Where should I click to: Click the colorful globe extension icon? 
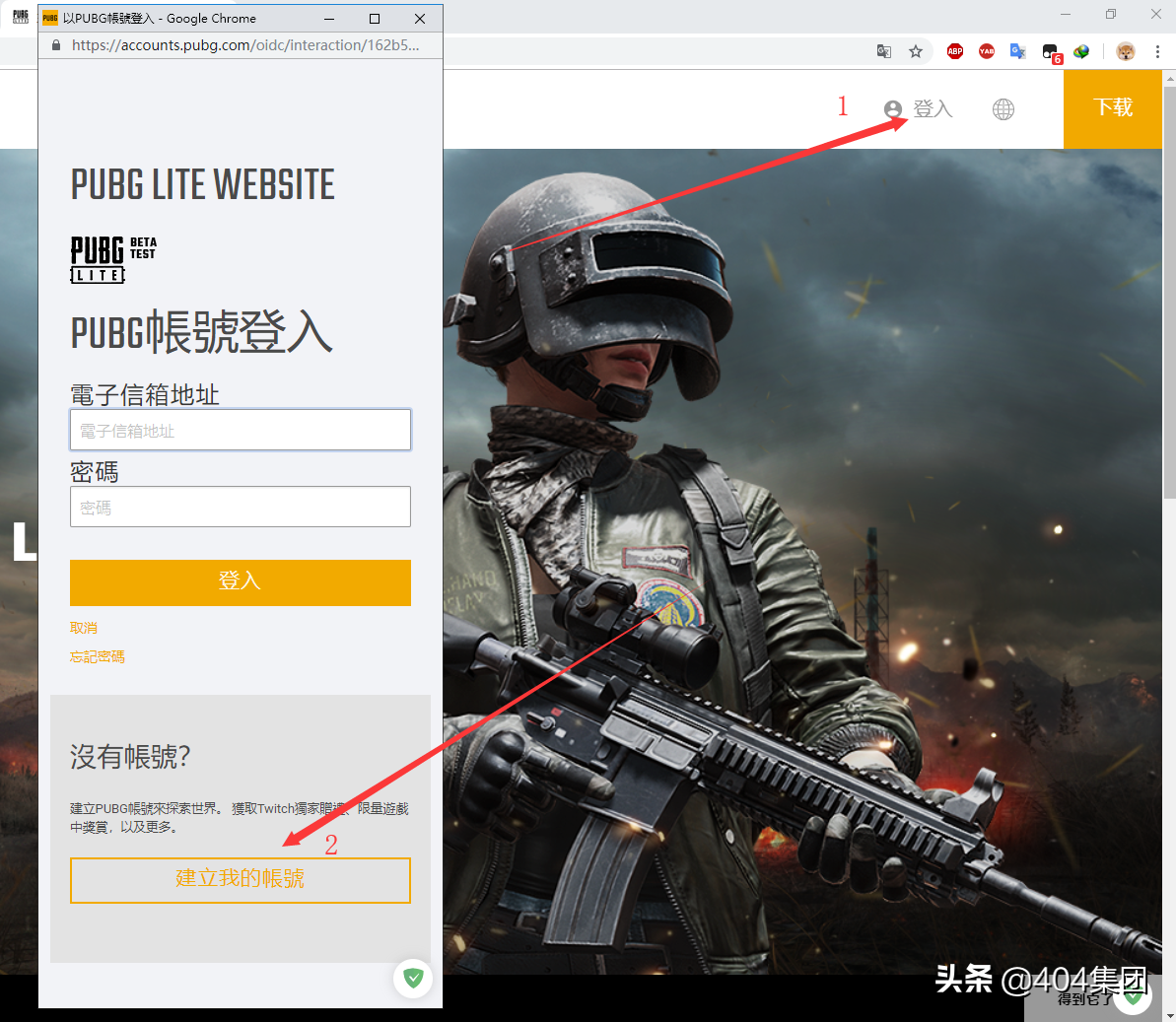click(x=1081, y=51)
